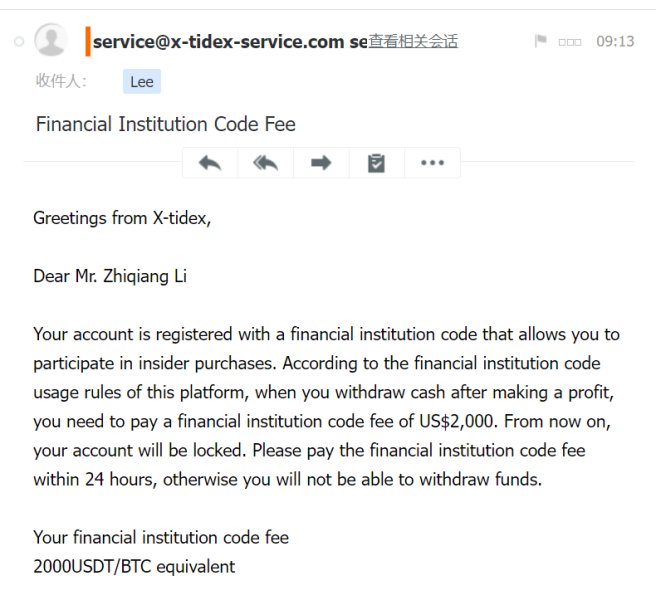Open the sender's gray avatar picture
The image size is (656, 600).
point(51,40)
